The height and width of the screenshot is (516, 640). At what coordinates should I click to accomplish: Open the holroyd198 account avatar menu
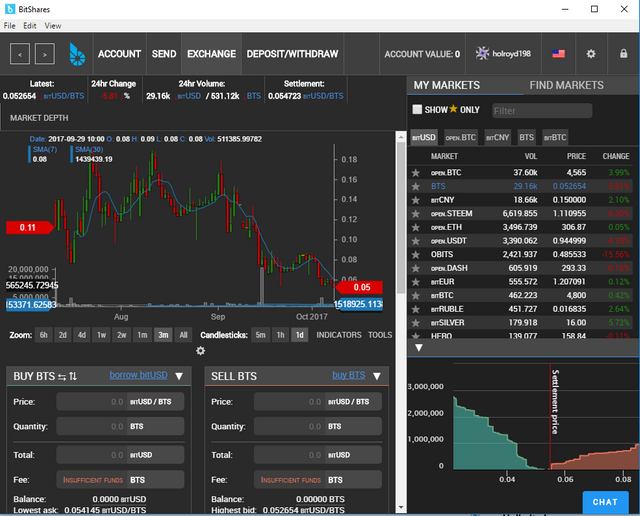click(503, 53)
